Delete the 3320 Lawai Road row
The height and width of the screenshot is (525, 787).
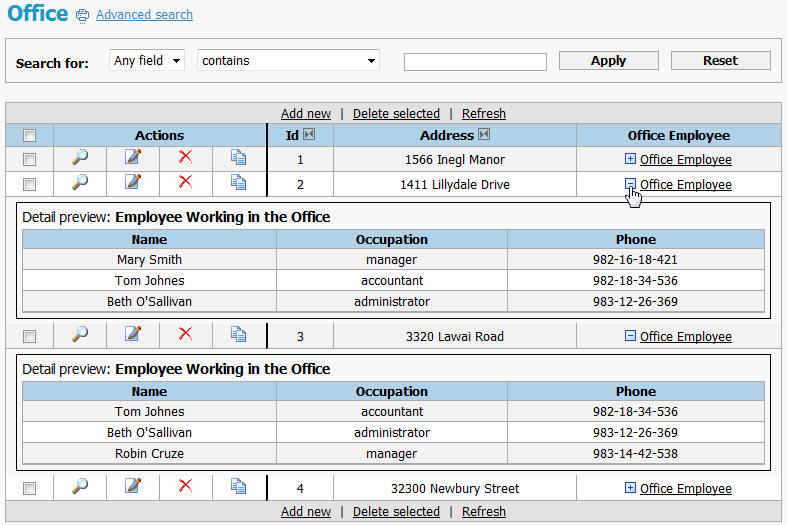pyautogui.click(x=185, y=335)
